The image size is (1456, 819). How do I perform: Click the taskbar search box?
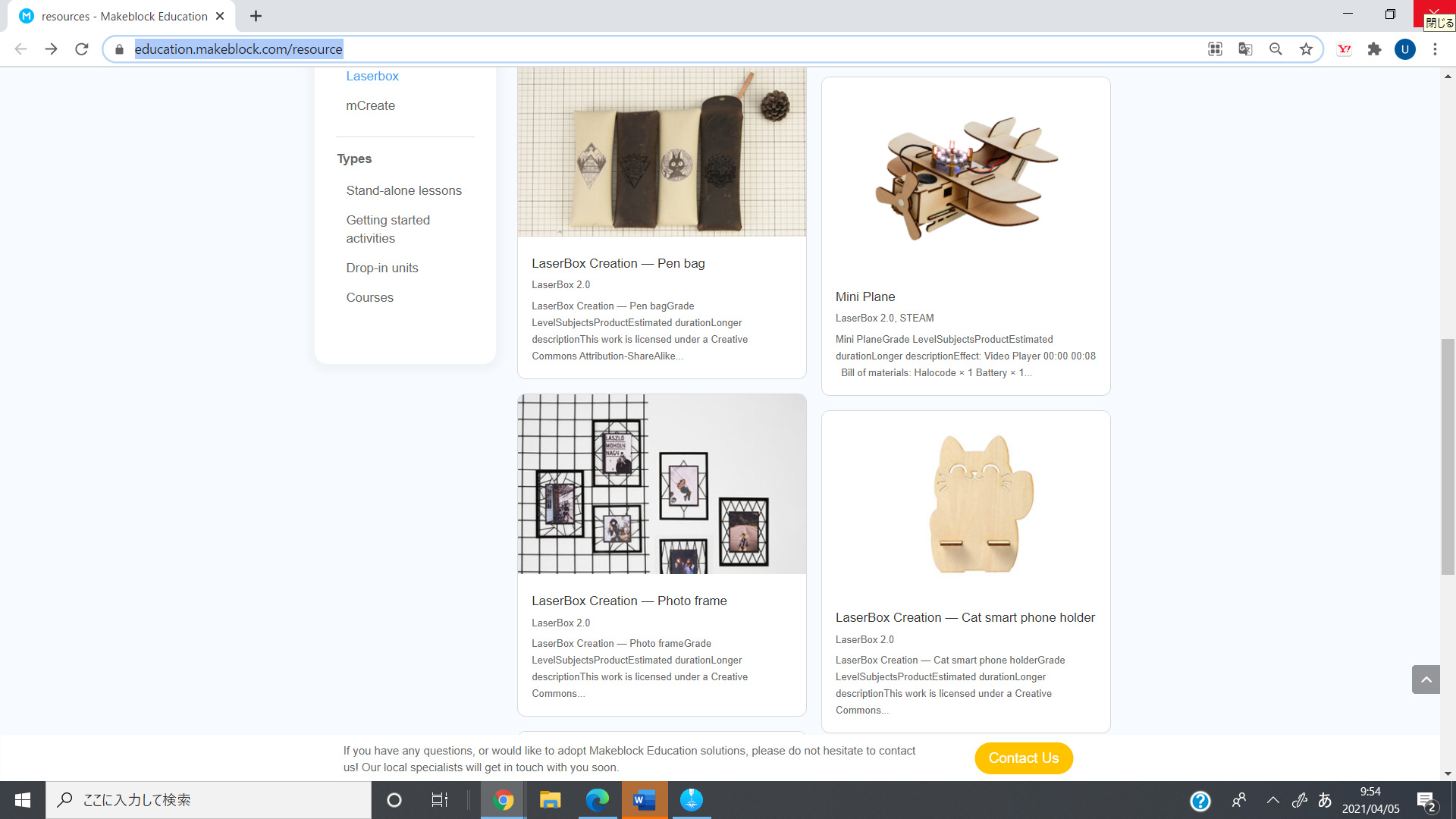pyautogui.click(x=209, y=800)
